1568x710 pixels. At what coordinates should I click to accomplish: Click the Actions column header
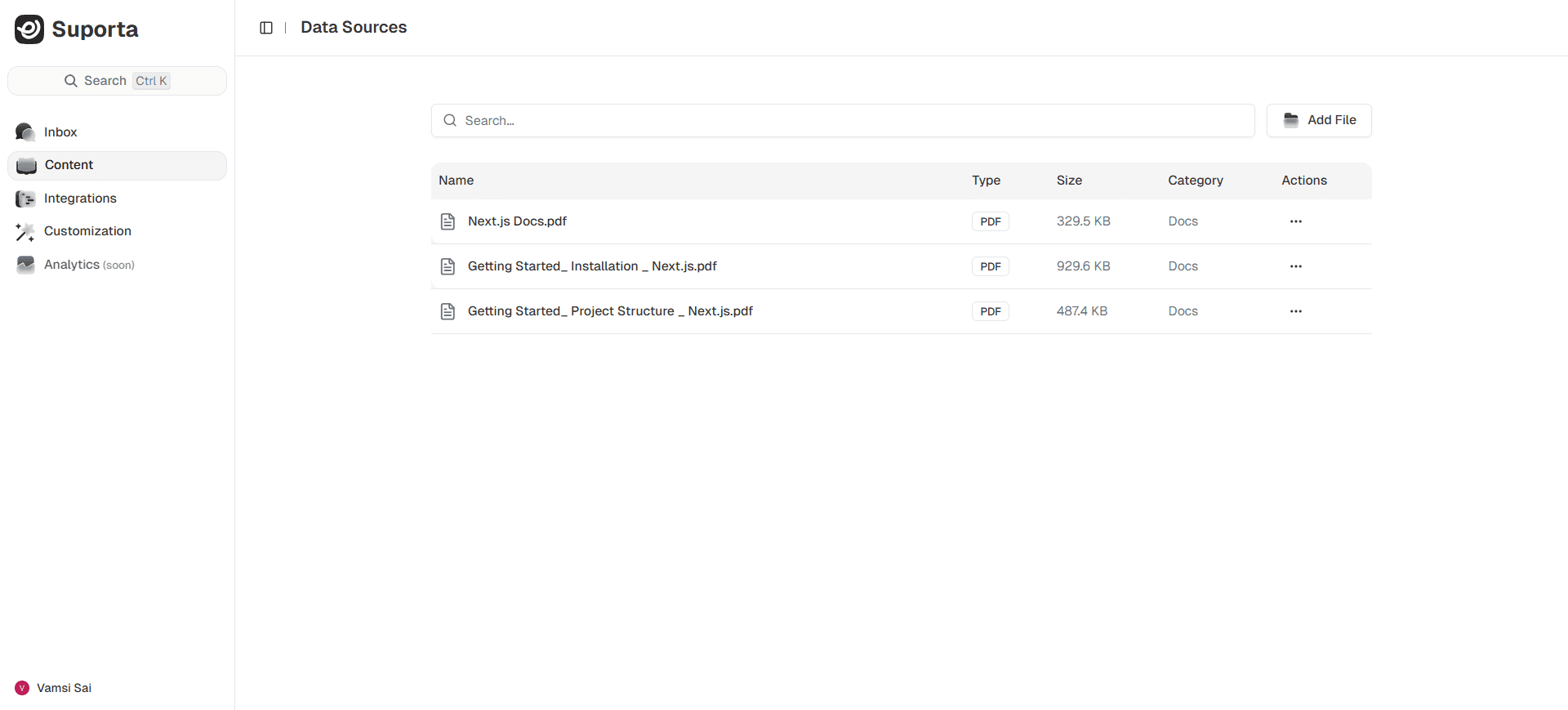click(1304, 181)
